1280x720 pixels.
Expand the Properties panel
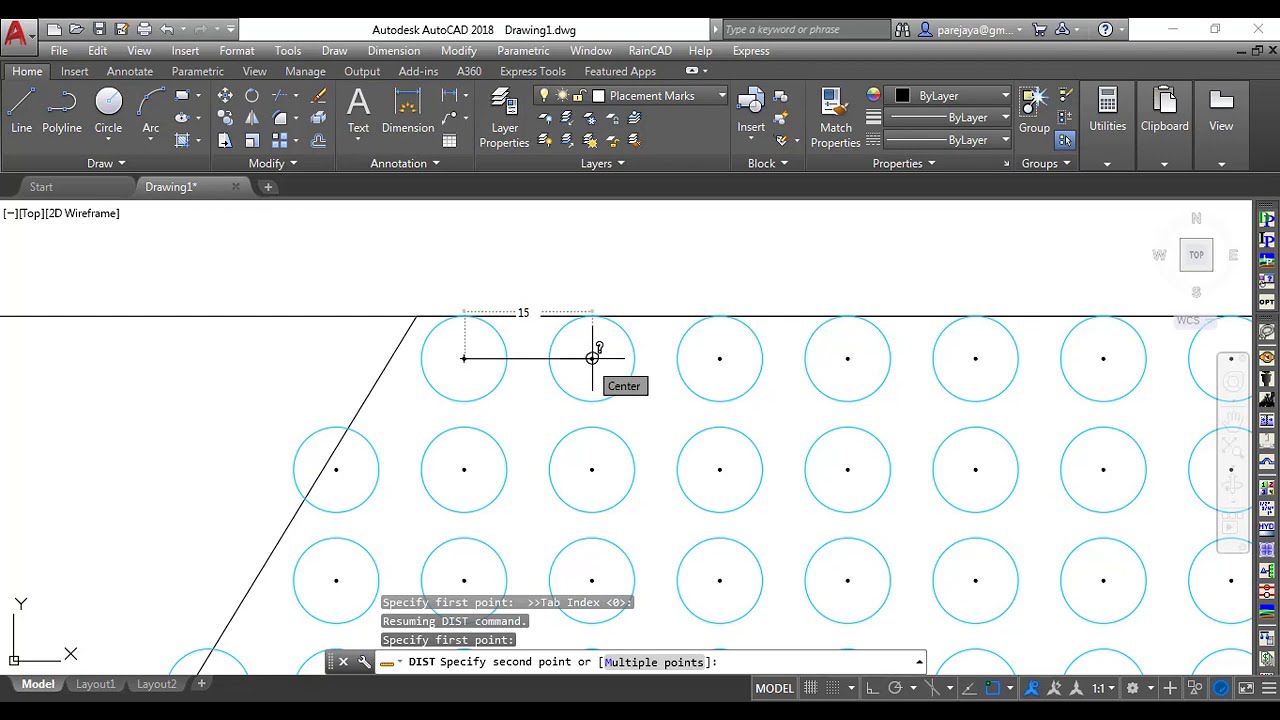[x=904, y=163]
